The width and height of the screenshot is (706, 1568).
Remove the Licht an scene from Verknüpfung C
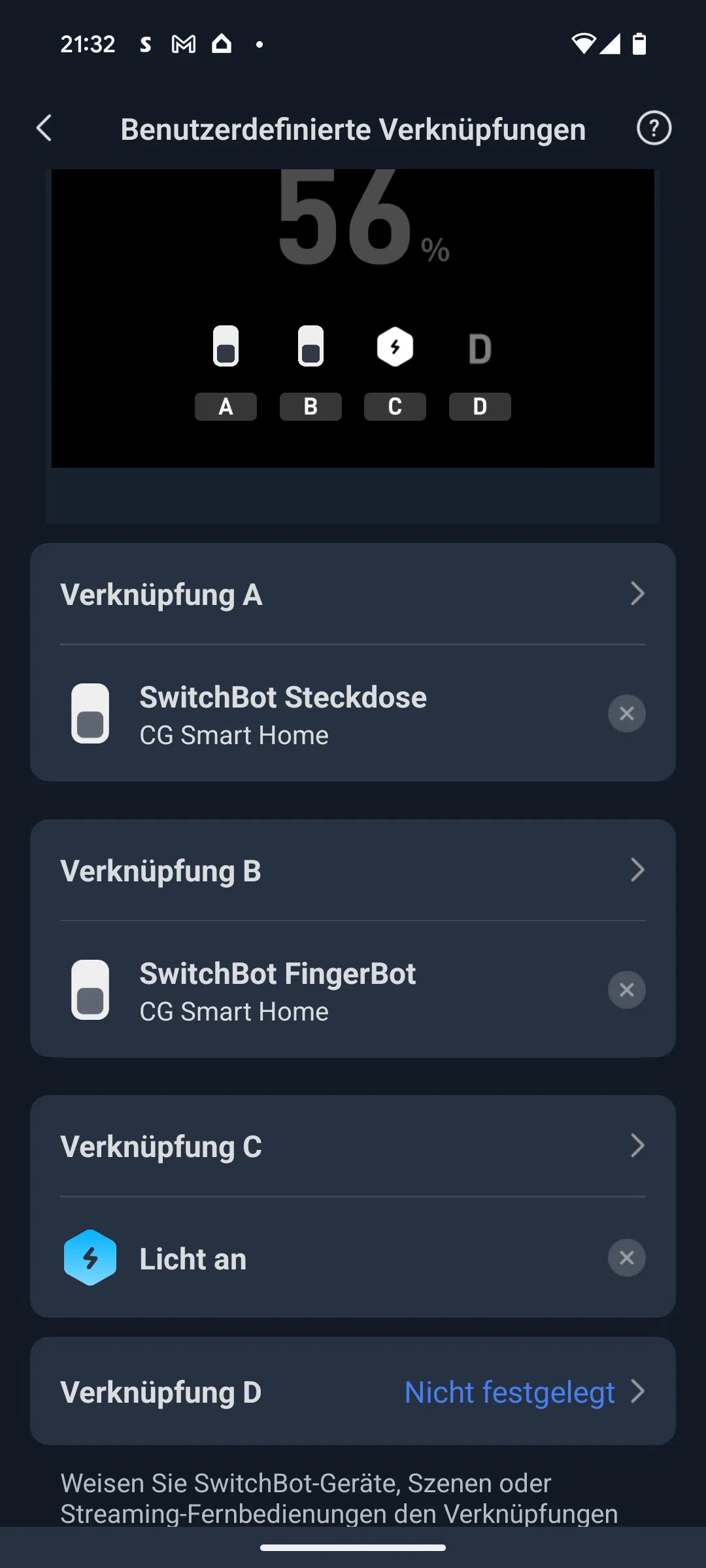pyautogui.click(x=626, y=1258)
